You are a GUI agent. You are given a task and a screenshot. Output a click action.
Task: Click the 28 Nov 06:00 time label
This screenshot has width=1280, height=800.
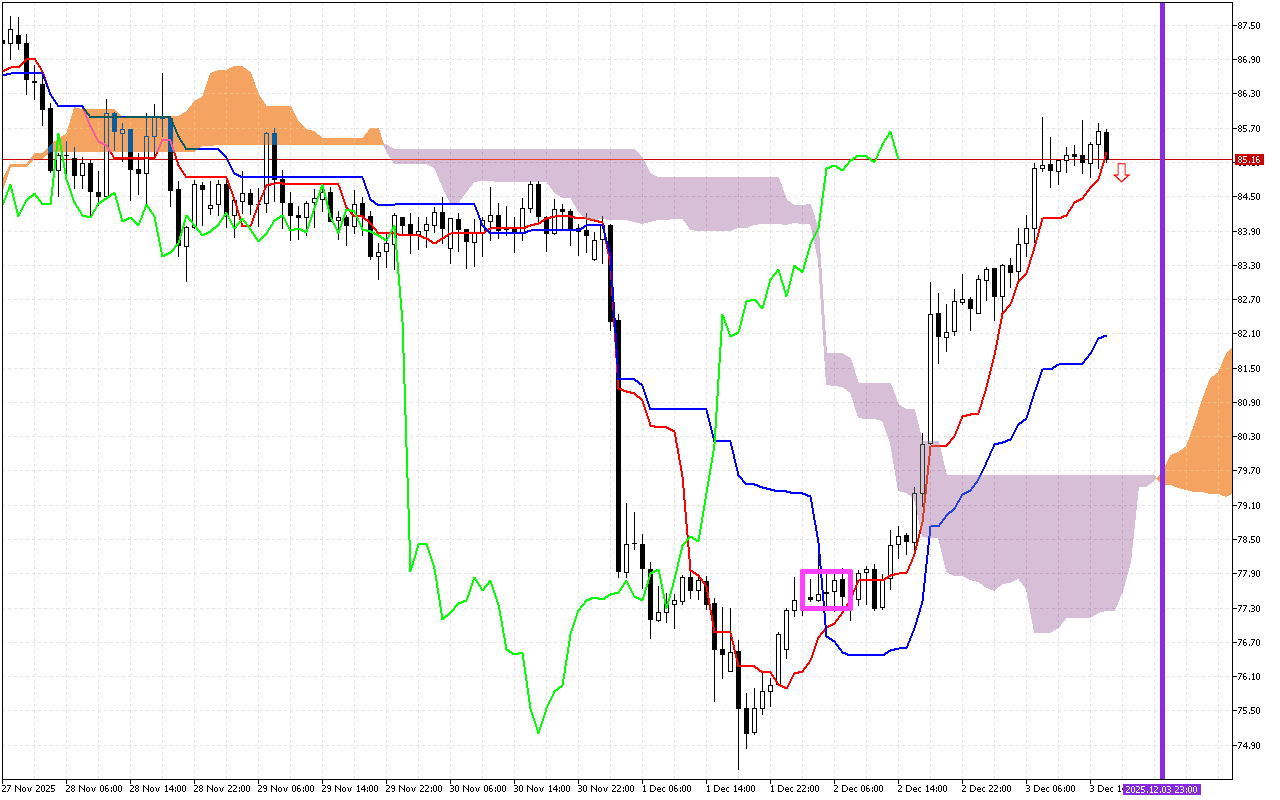click(x=96, y=789)
